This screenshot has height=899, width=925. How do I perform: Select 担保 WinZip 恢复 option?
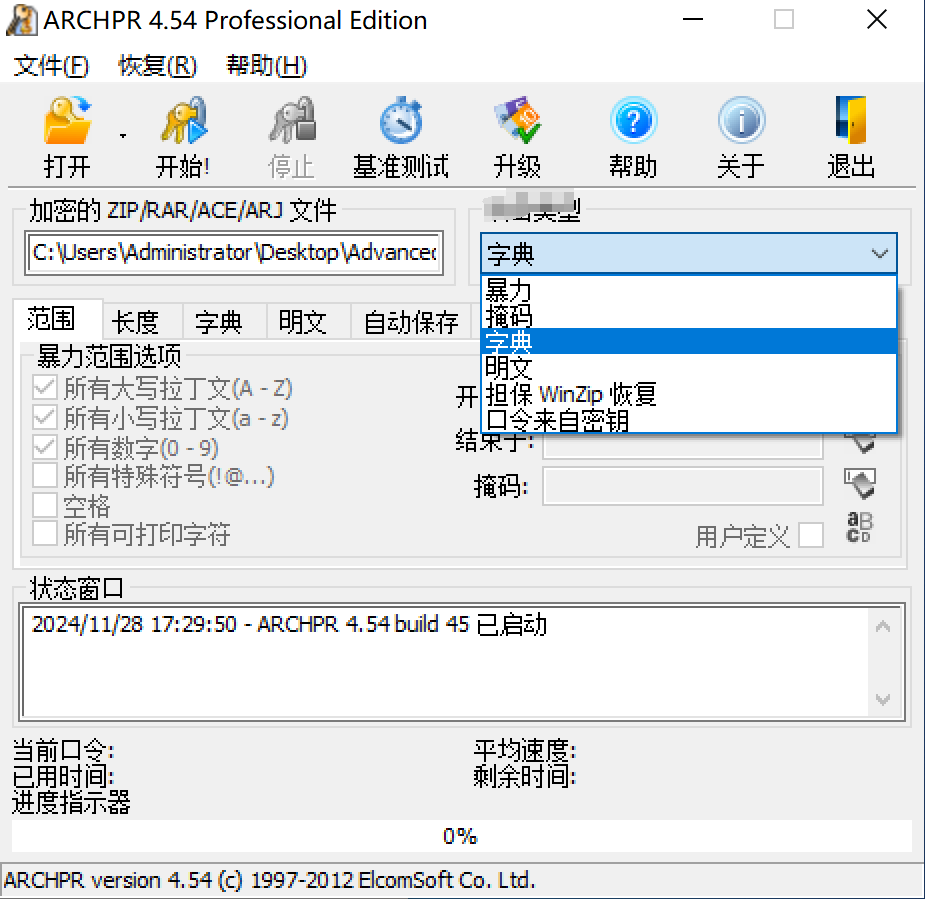pyautogui.click(x=689, y=394)
